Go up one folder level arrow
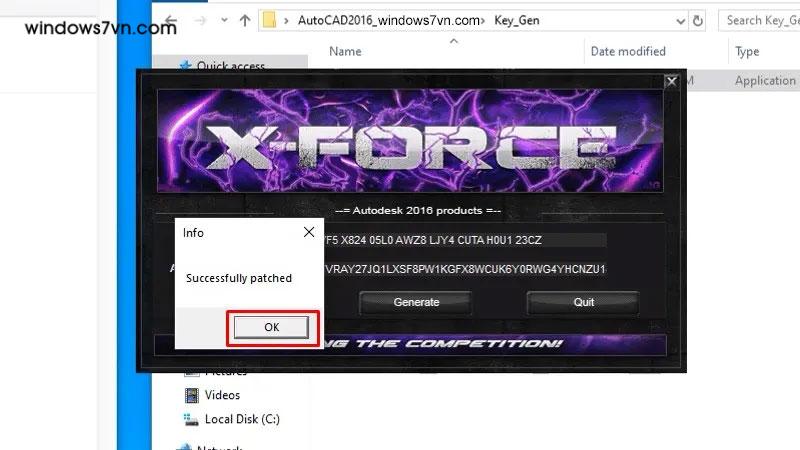800x450 pixels. [245, 20]
